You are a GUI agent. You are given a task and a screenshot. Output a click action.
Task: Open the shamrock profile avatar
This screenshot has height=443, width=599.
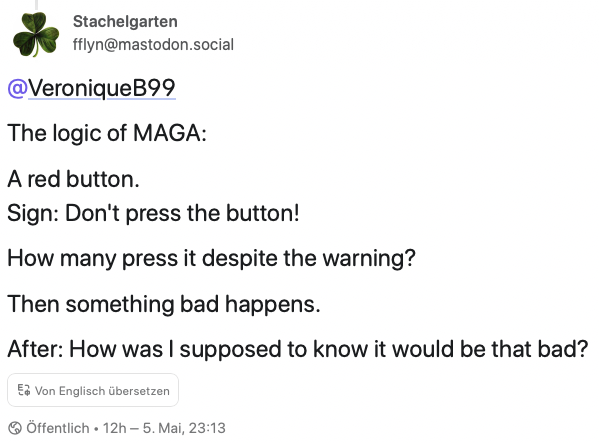coord(36,34)
